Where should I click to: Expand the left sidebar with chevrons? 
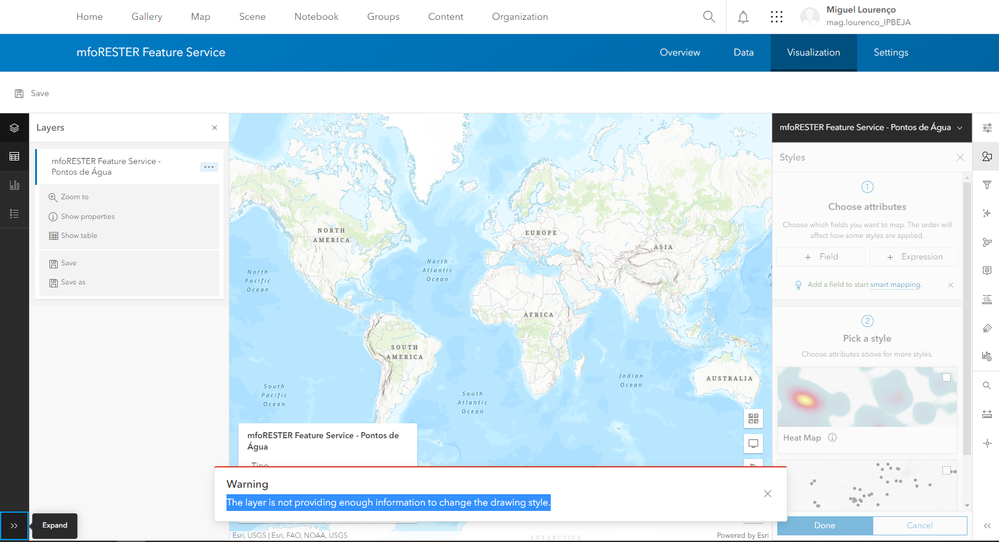pyautogui.click(x=14, y=526)
